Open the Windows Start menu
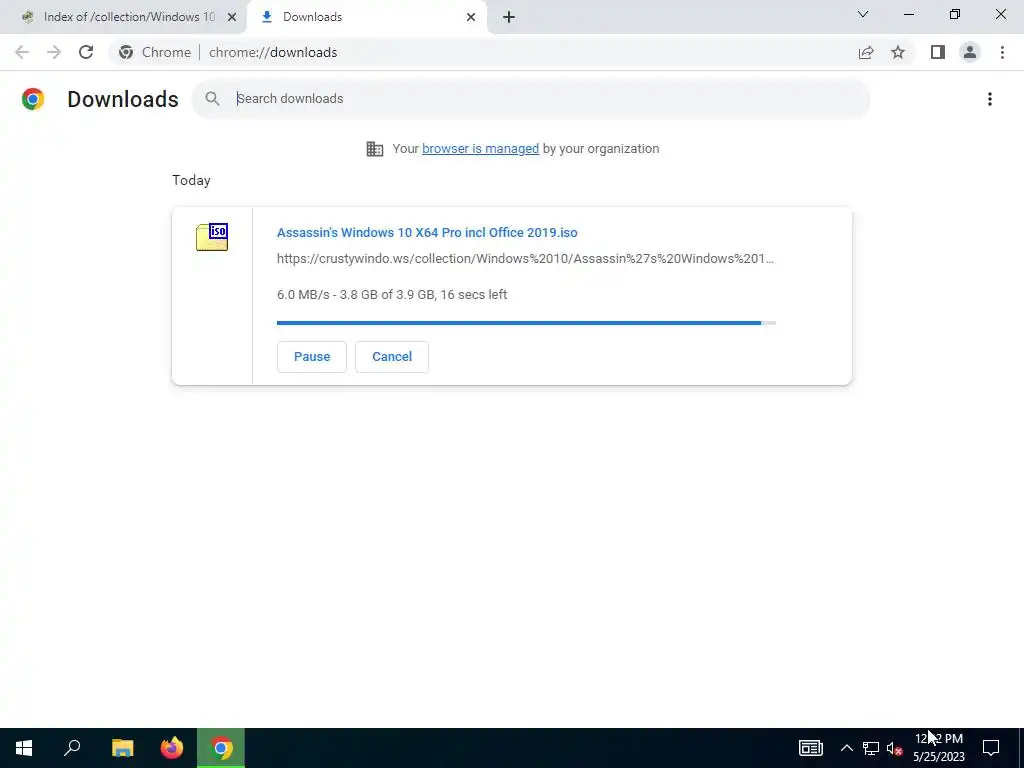The image size is (1024, 768). [x=24, y=748]
